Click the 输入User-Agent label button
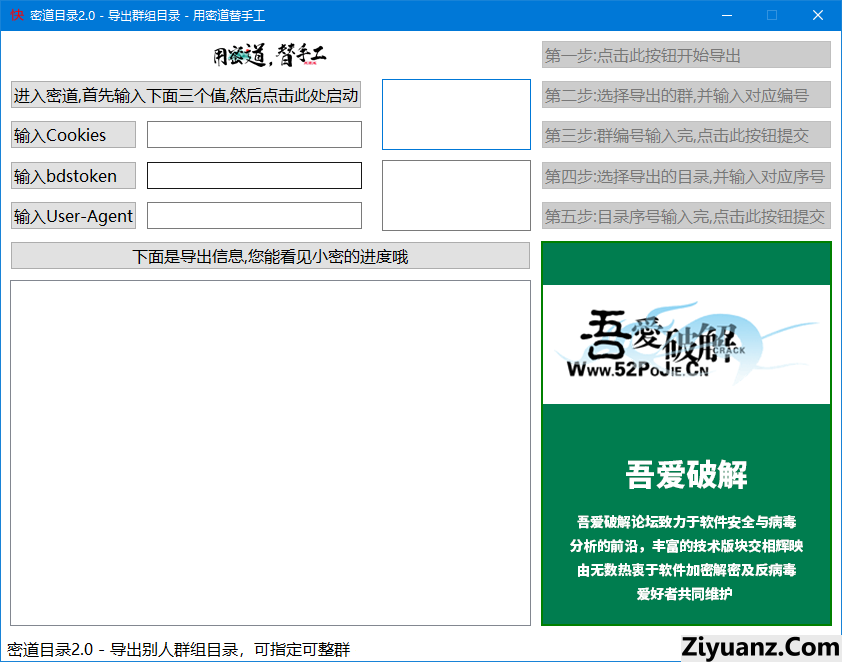 coord(73,216)
